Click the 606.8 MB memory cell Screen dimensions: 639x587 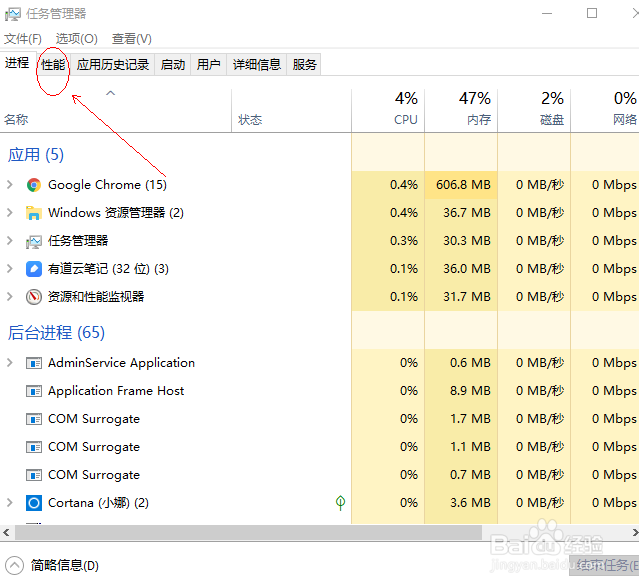[x=461, y=185]
